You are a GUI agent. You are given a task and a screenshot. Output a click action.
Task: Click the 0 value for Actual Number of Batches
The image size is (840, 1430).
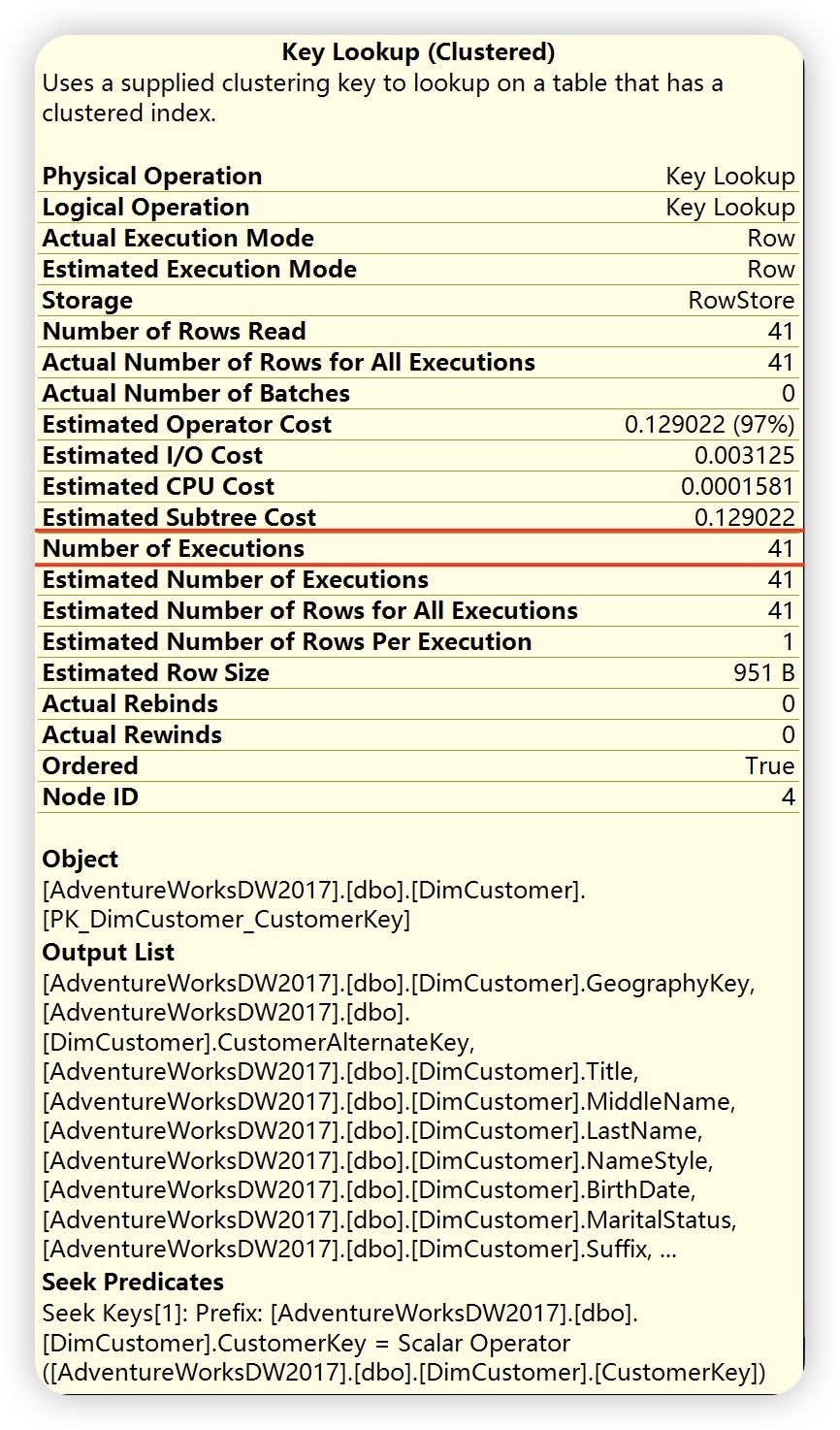click(789, 394)
